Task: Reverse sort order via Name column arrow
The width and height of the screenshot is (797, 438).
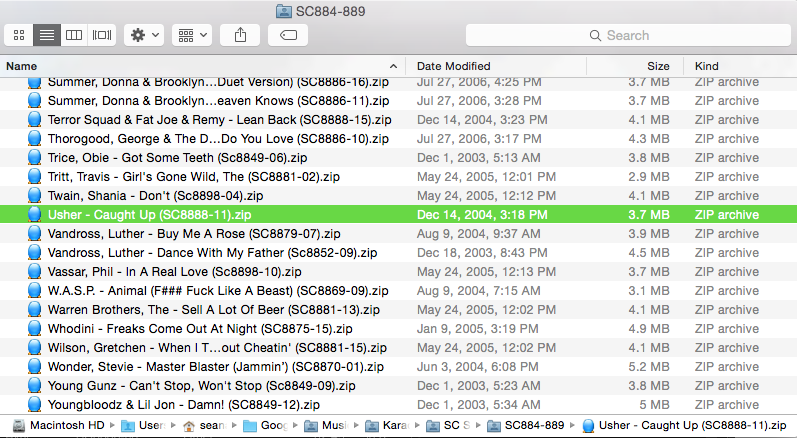Action: pos(393,66)
